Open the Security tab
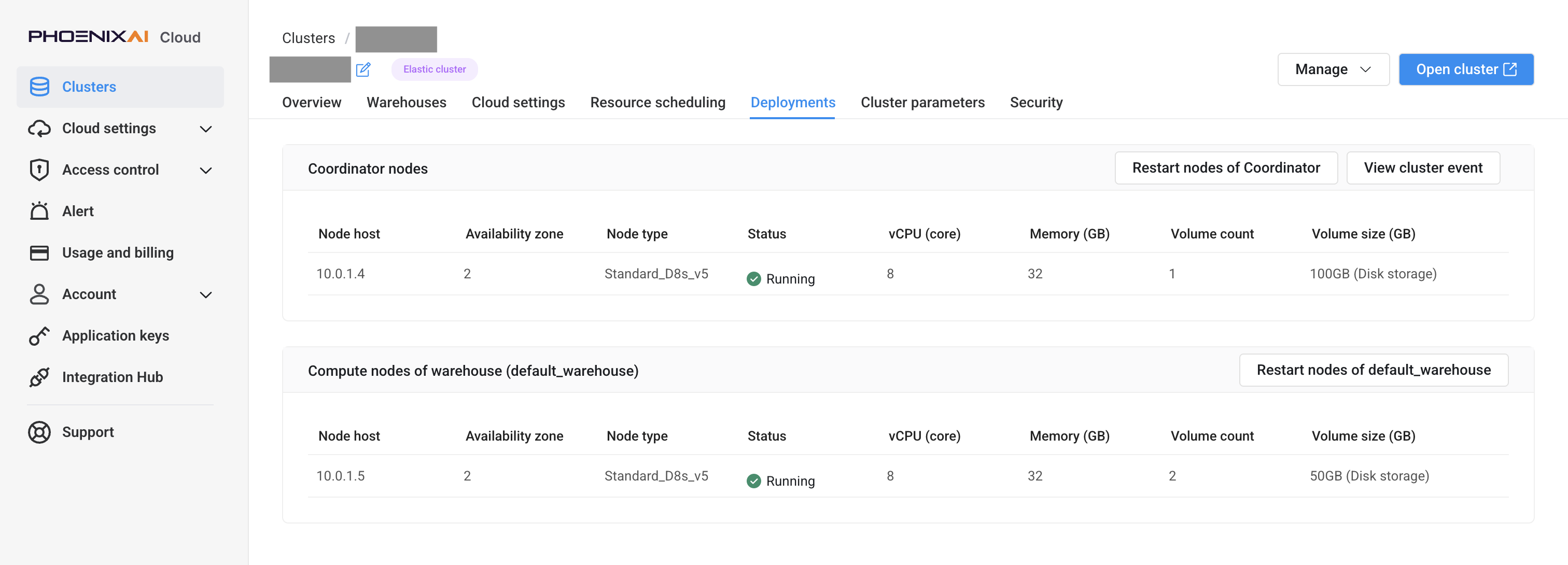The height and width of the screenshot is (565, 1568). click(x=1036, y=102)
